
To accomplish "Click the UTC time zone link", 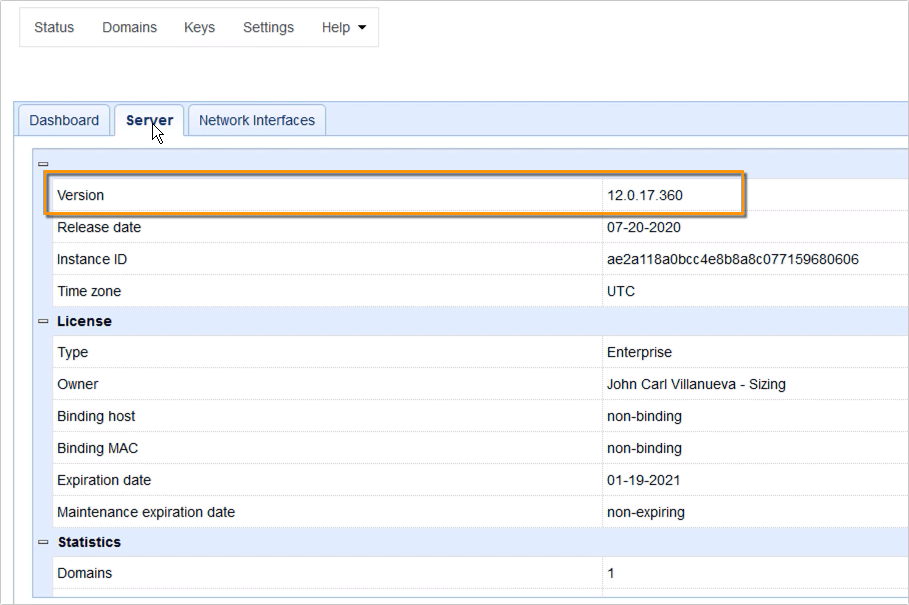I will (621, 291).
